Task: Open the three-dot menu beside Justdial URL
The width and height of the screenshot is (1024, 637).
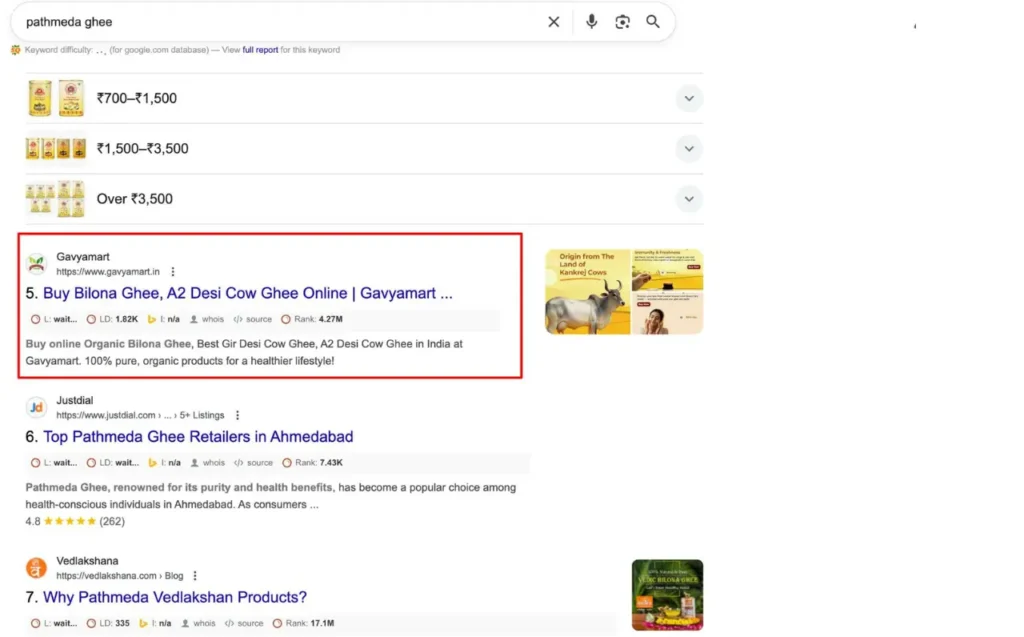Action: [x=237, y=415]
